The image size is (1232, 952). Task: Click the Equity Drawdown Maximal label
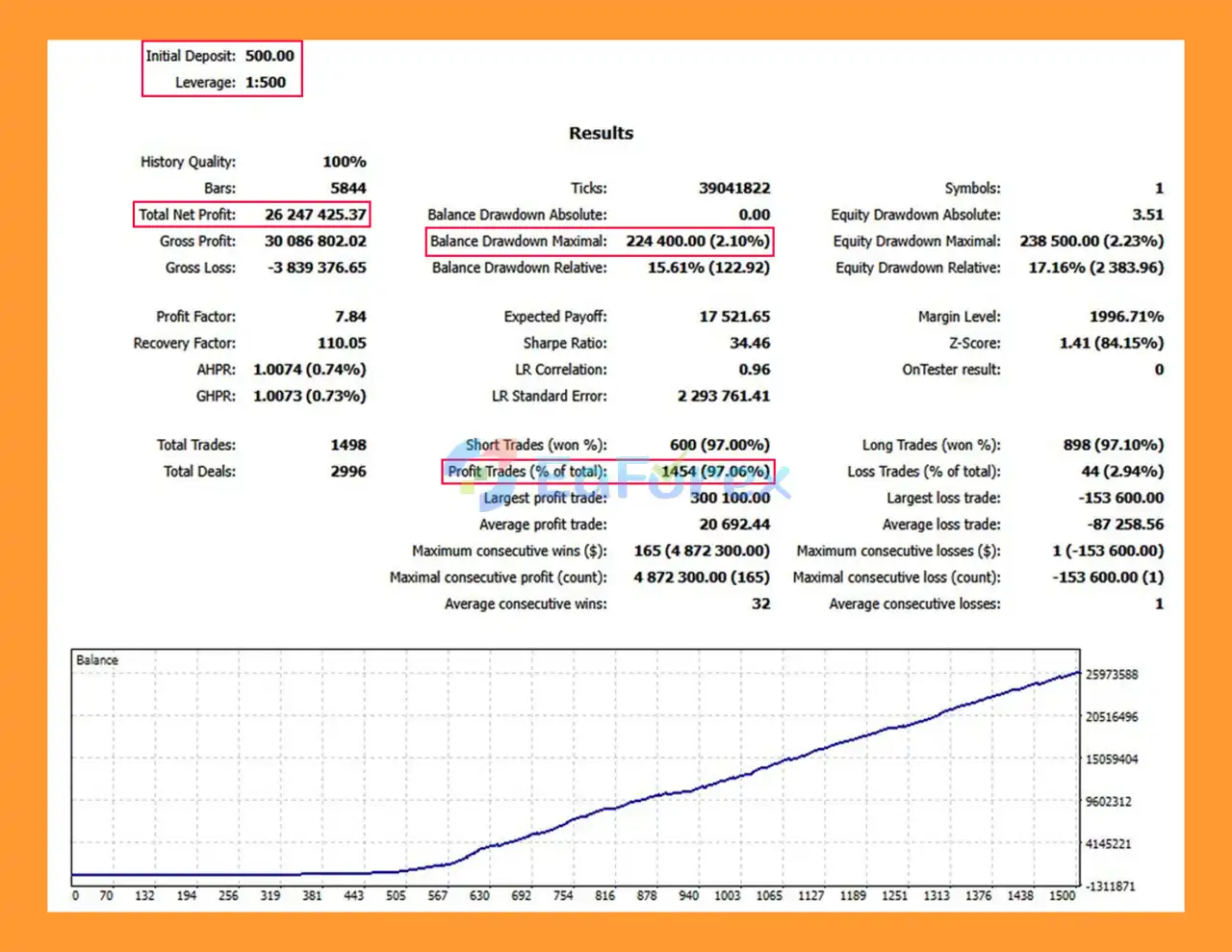(x=916, y=242)
